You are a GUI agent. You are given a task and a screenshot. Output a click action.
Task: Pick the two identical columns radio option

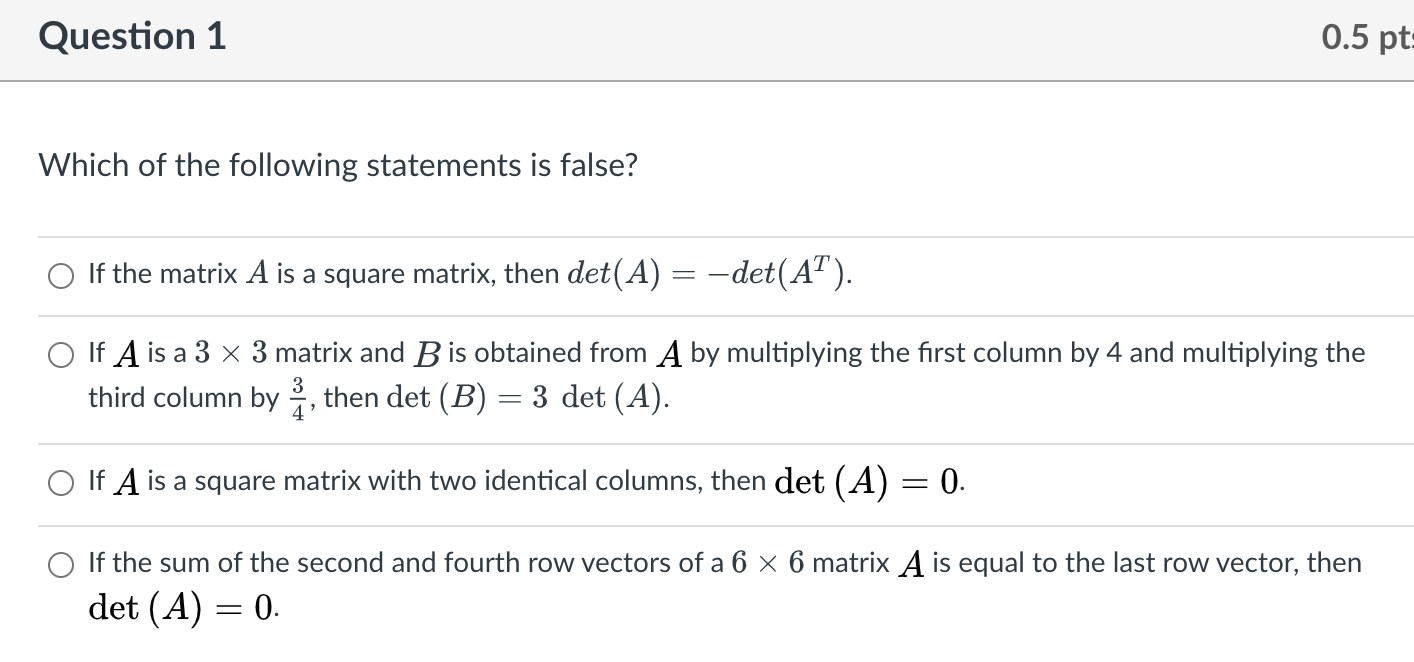[x=61, y=483]
